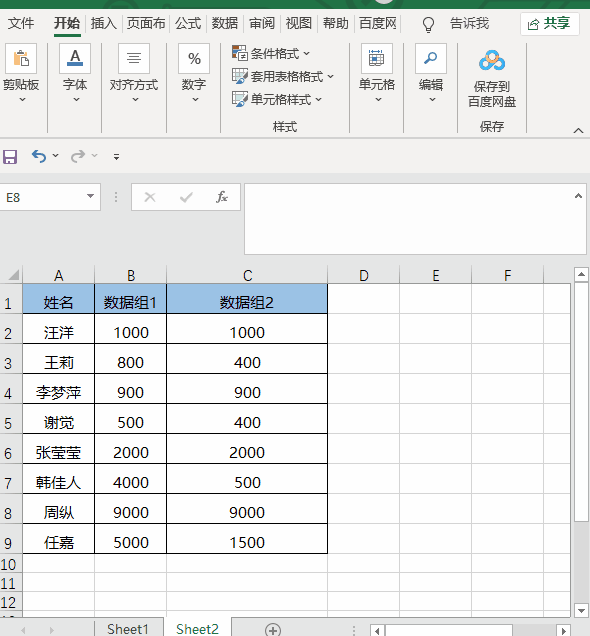The image size is (590, 636).
Task: Click inside the formula bar field
Action: pos(410,219)
